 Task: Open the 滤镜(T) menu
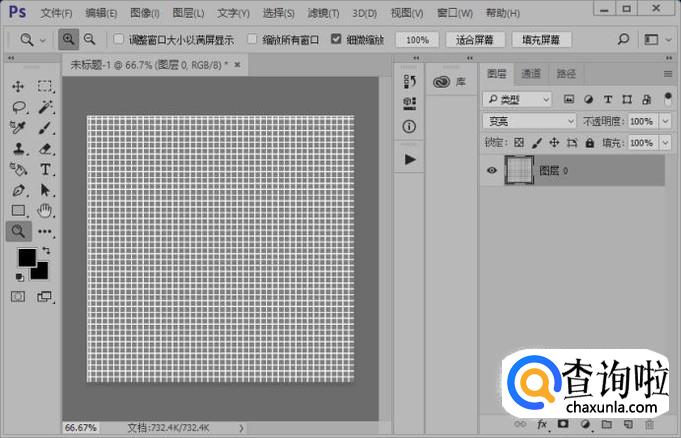(x=322, y=13)
